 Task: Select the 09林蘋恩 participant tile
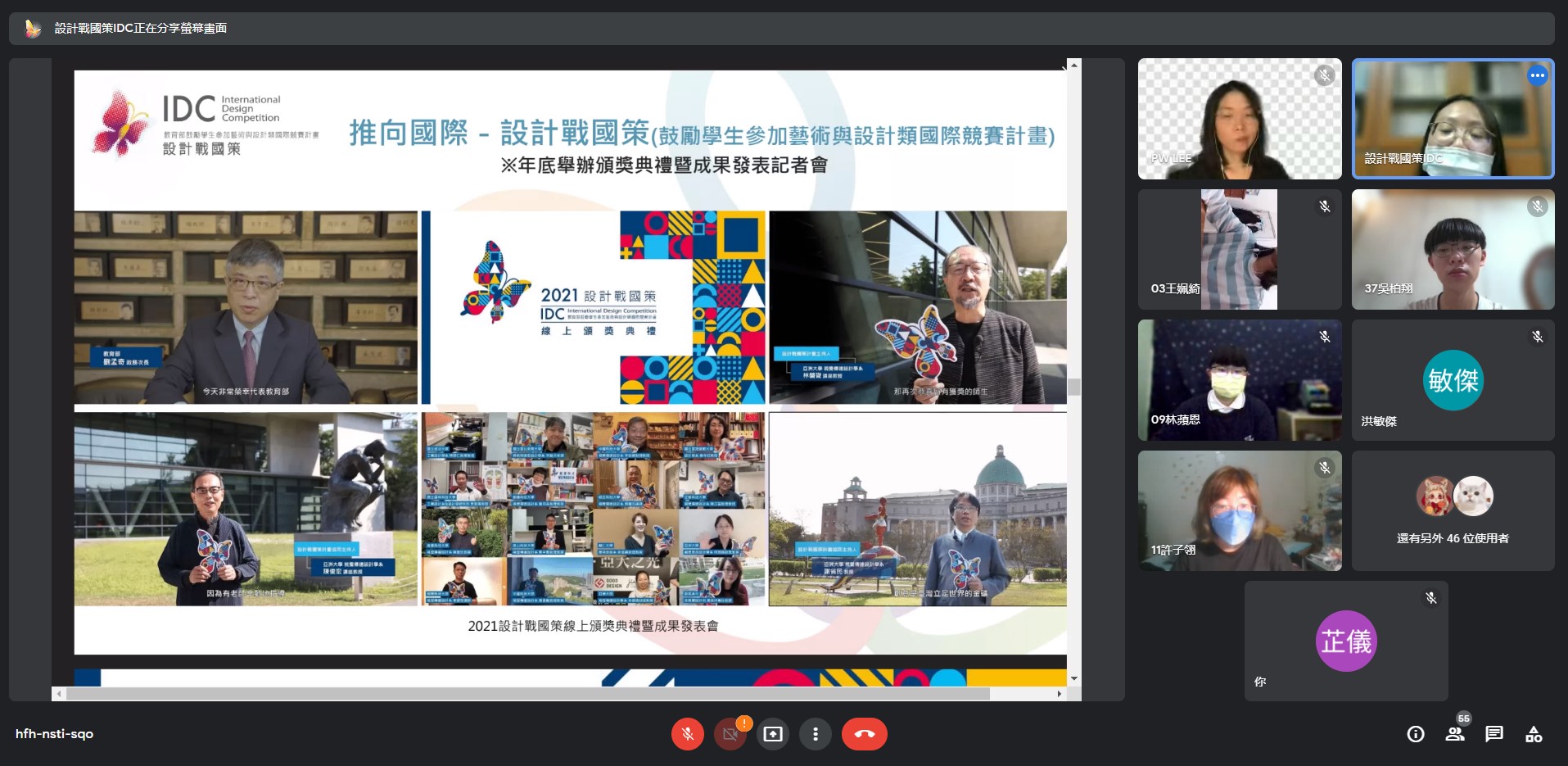tap(1239, 380)
